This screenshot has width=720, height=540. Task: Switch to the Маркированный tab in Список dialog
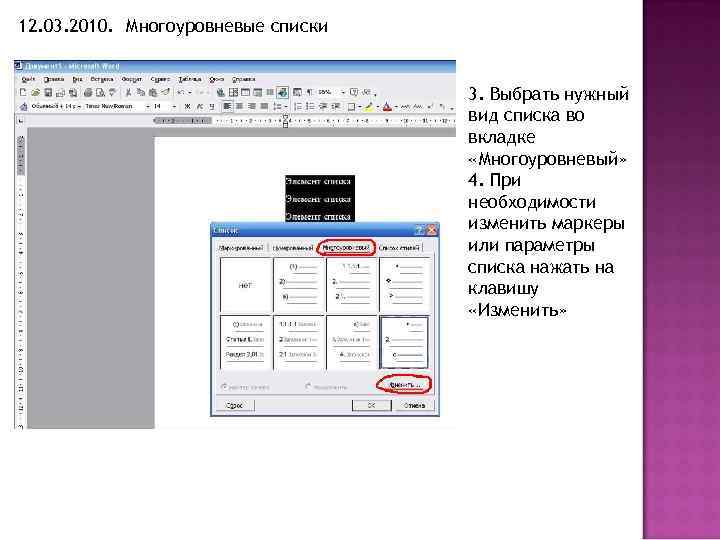tap(241, 248)
